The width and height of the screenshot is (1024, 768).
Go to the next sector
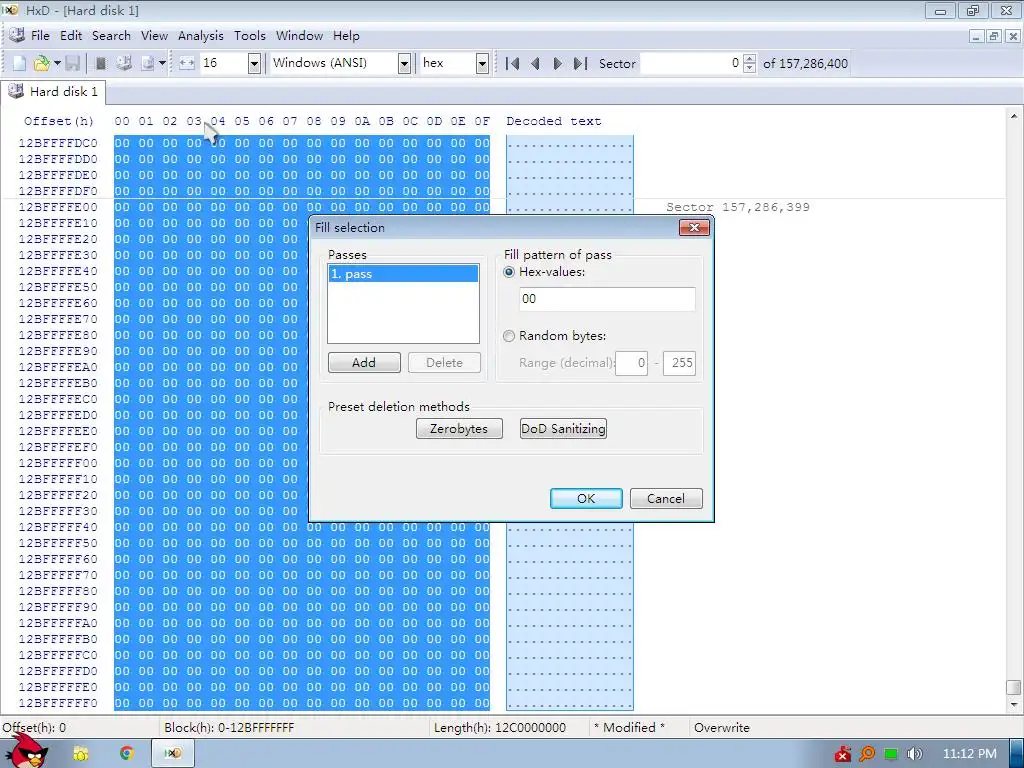[x=557, y=63]
